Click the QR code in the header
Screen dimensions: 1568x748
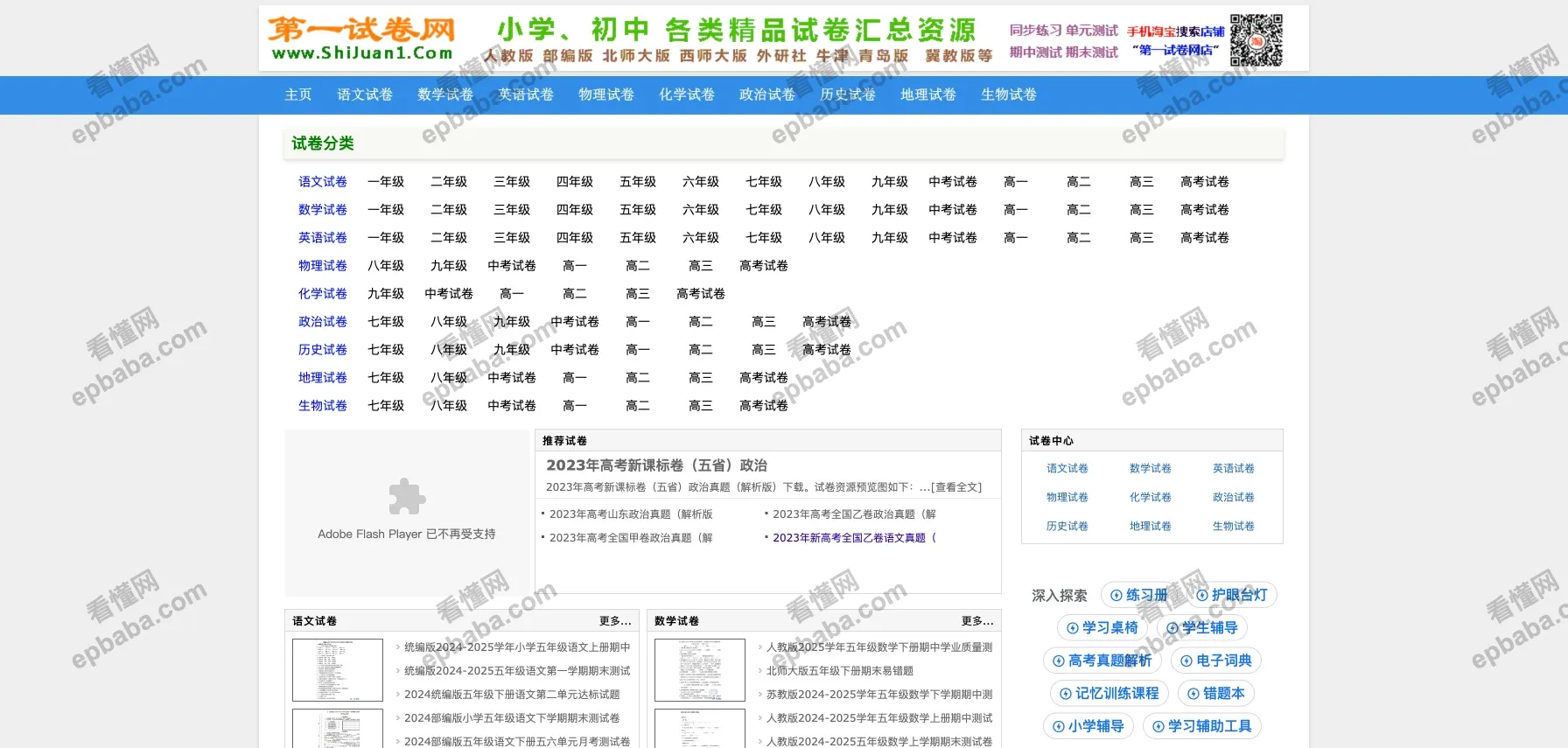coord(1256,40)
